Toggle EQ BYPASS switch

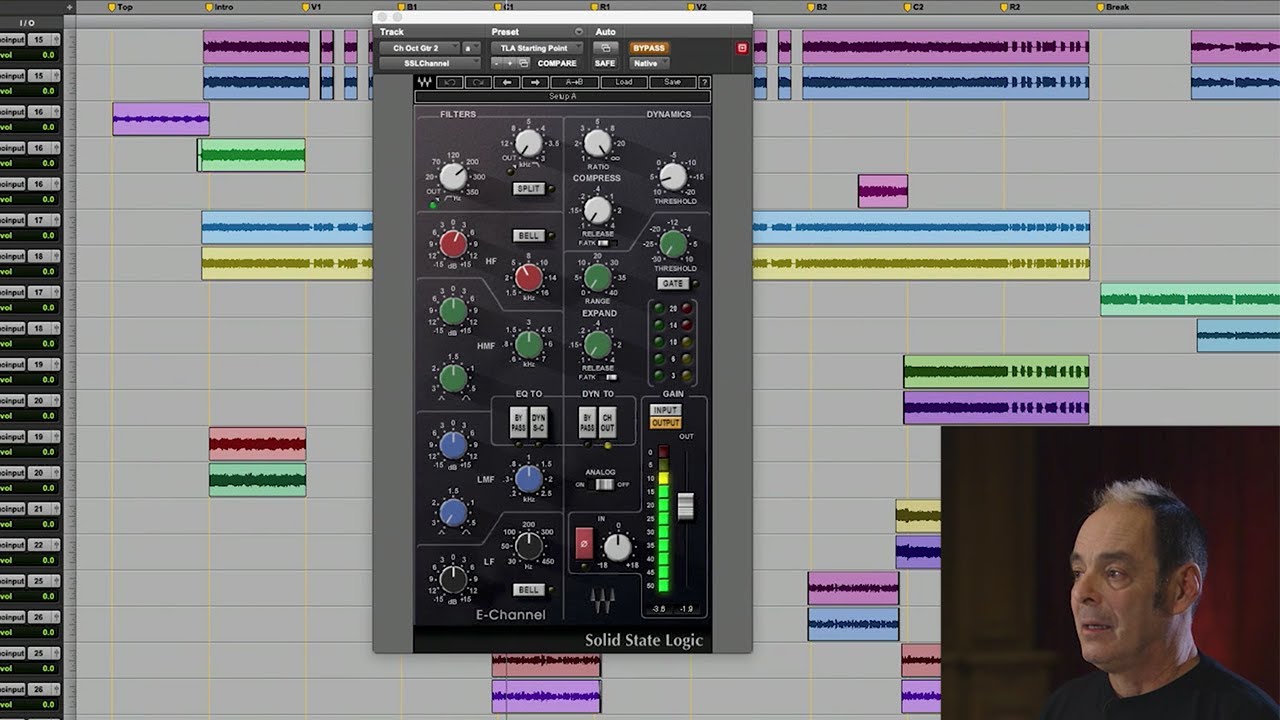point(518,423)
